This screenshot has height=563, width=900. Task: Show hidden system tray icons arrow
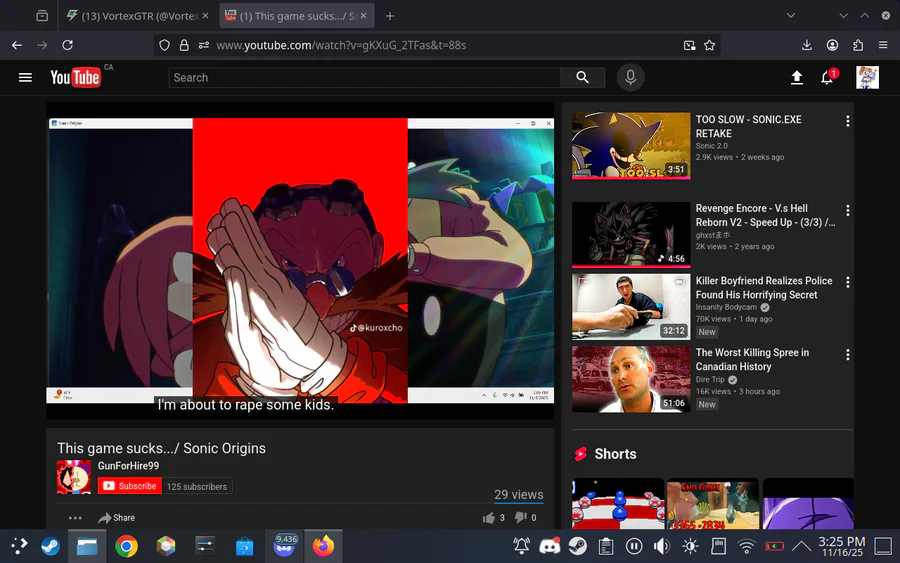pos(801,546)
